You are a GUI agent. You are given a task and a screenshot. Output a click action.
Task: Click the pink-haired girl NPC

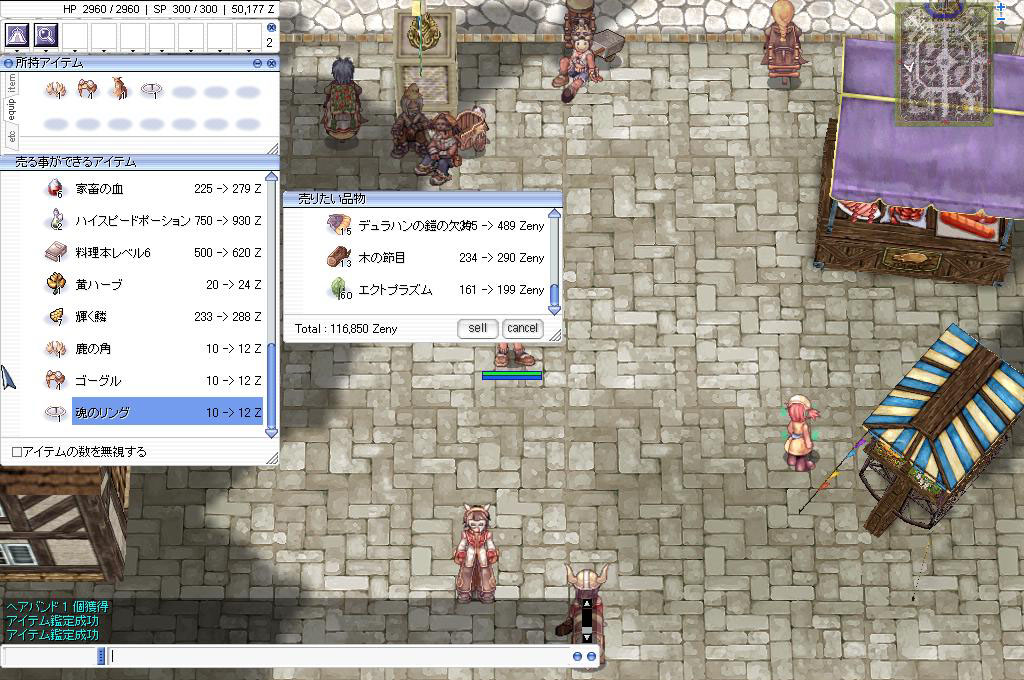[799, 432]
